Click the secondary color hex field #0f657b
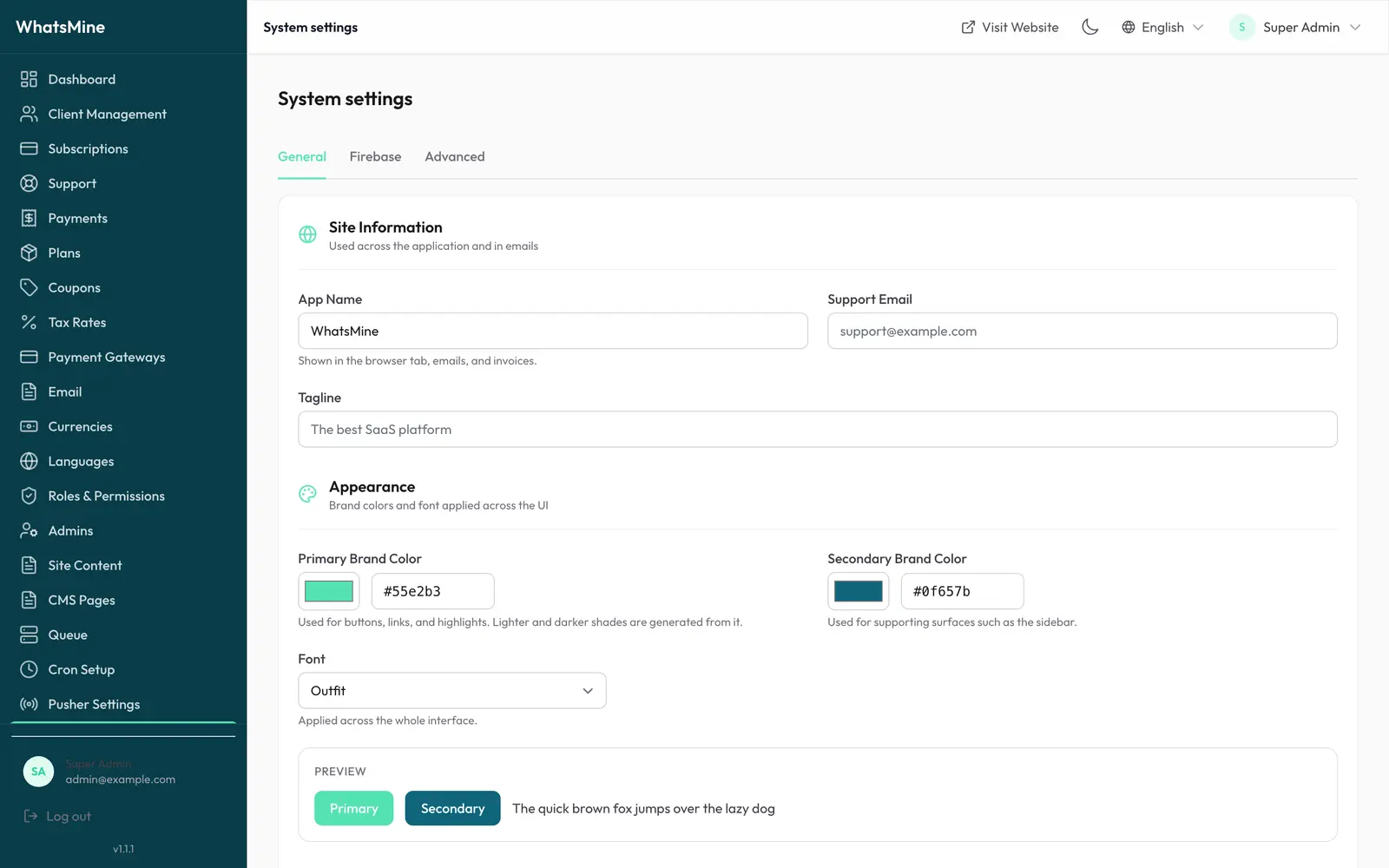Image resolution: width=1389 pixels, height=868 pixels. 963,591
